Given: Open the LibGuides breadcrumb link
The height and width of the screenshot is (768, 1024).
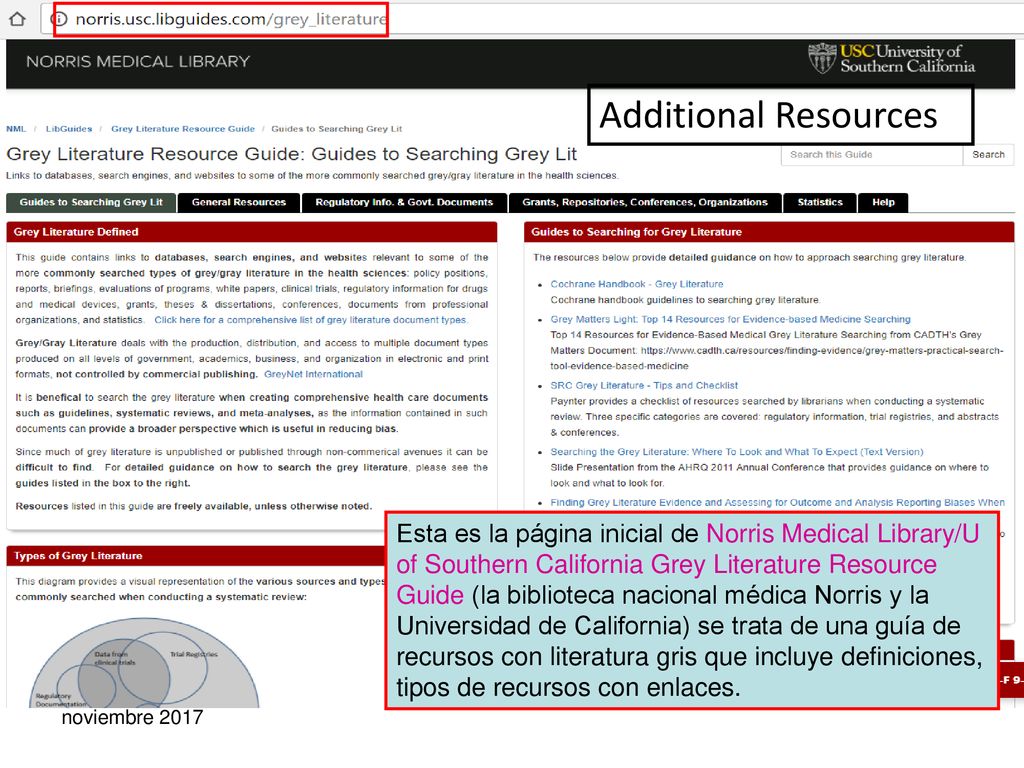Looking at the screenshot, I should 69,129.
